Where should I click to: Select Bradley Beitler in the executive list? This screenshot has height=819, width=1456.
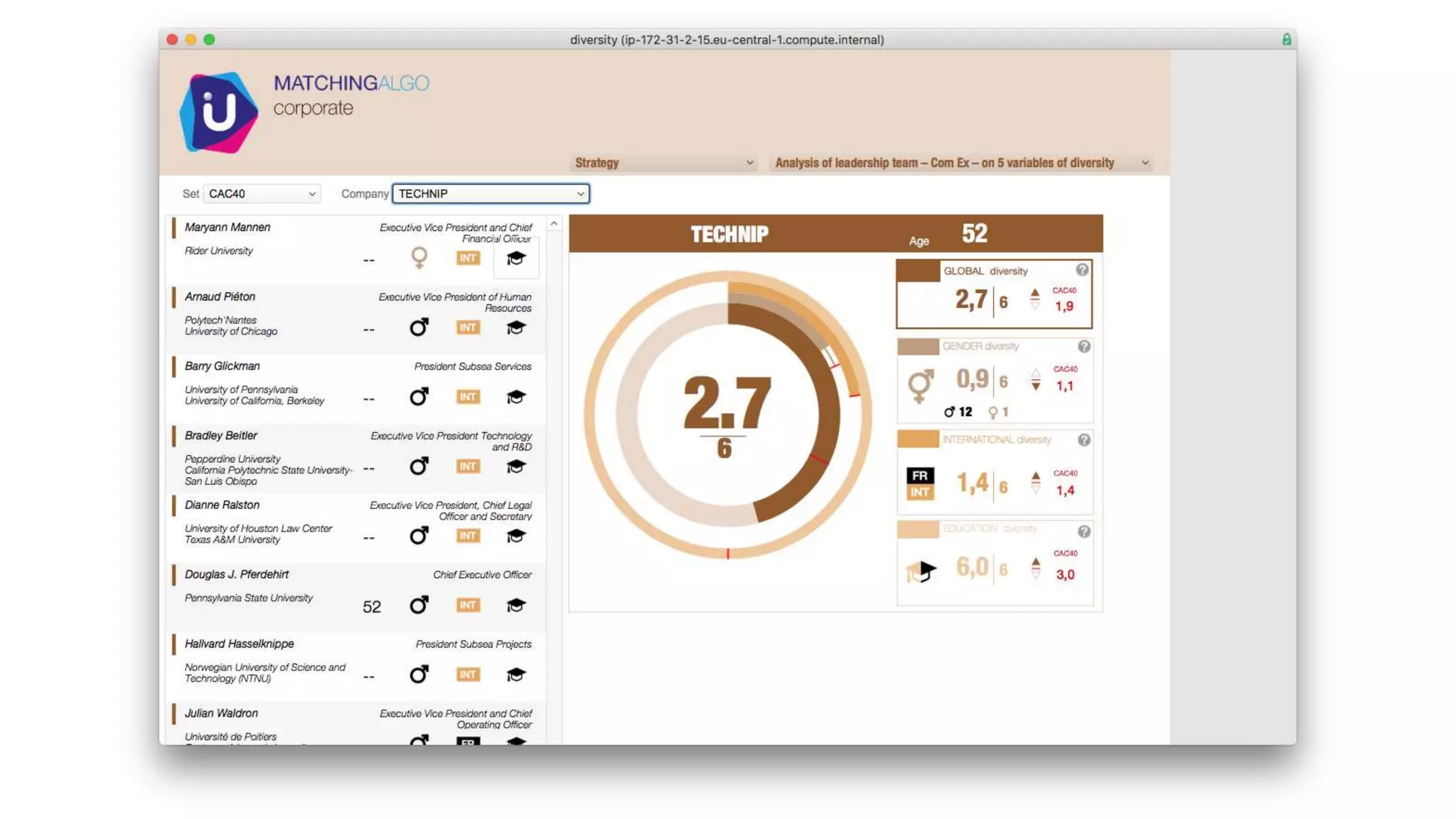221,436
